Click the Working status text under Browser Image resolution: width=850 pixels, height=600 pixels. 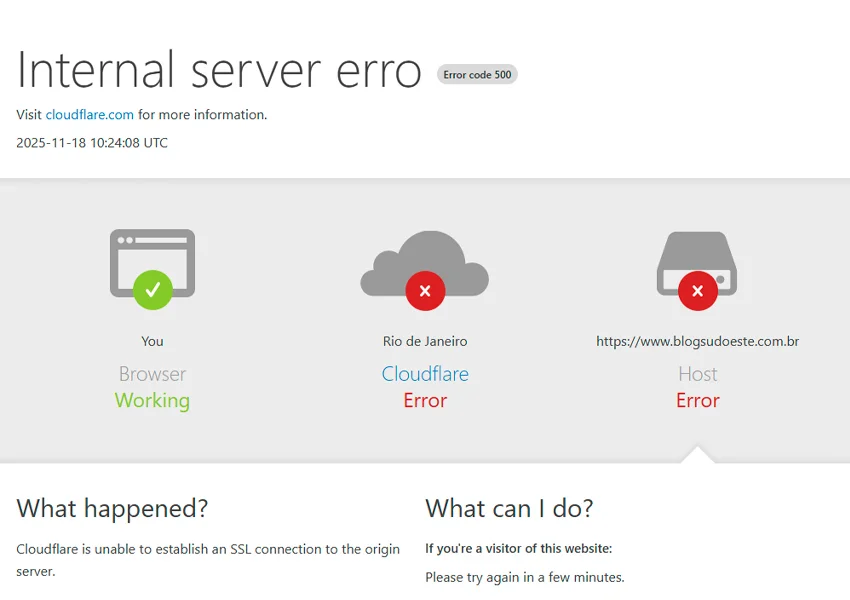click(152, 400)
